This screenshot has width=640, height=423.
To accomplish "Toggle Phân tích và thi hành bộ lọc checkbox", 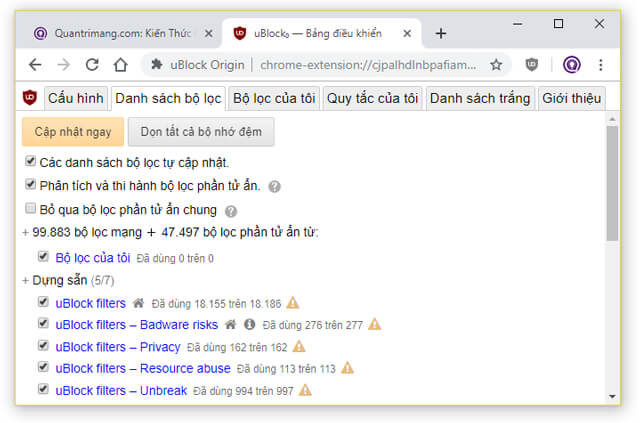I will [30, 184].
